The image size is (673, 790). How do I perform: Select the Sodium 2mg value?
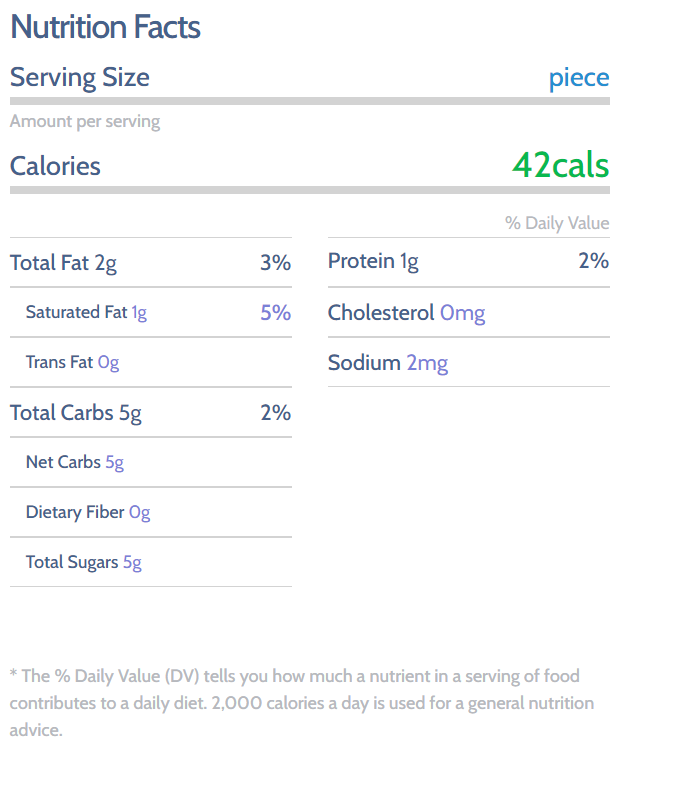(x=427, y=363)
